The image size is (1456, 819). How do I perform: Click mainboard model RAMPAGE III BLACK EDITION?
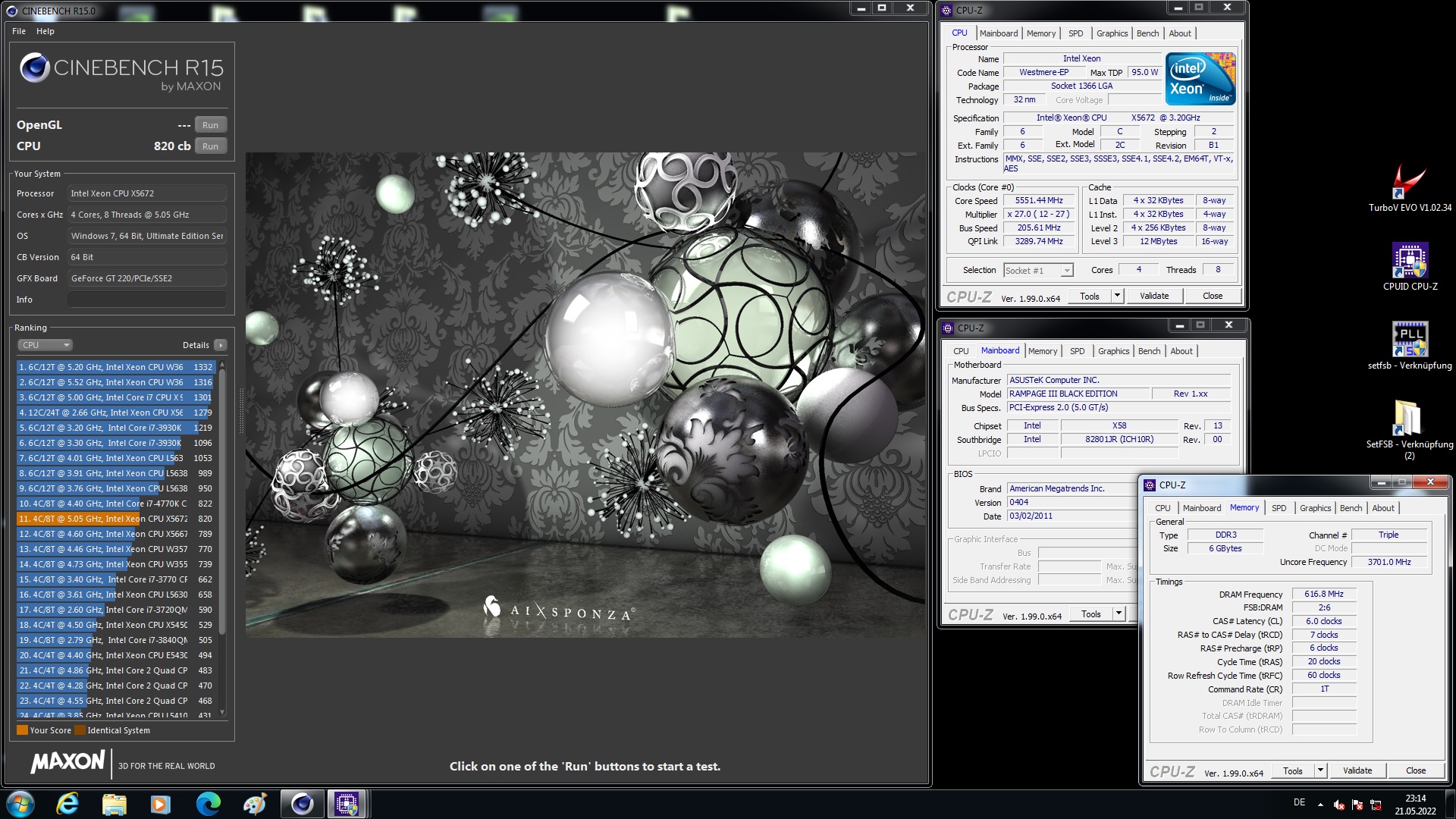click(x=1077, y=394)
